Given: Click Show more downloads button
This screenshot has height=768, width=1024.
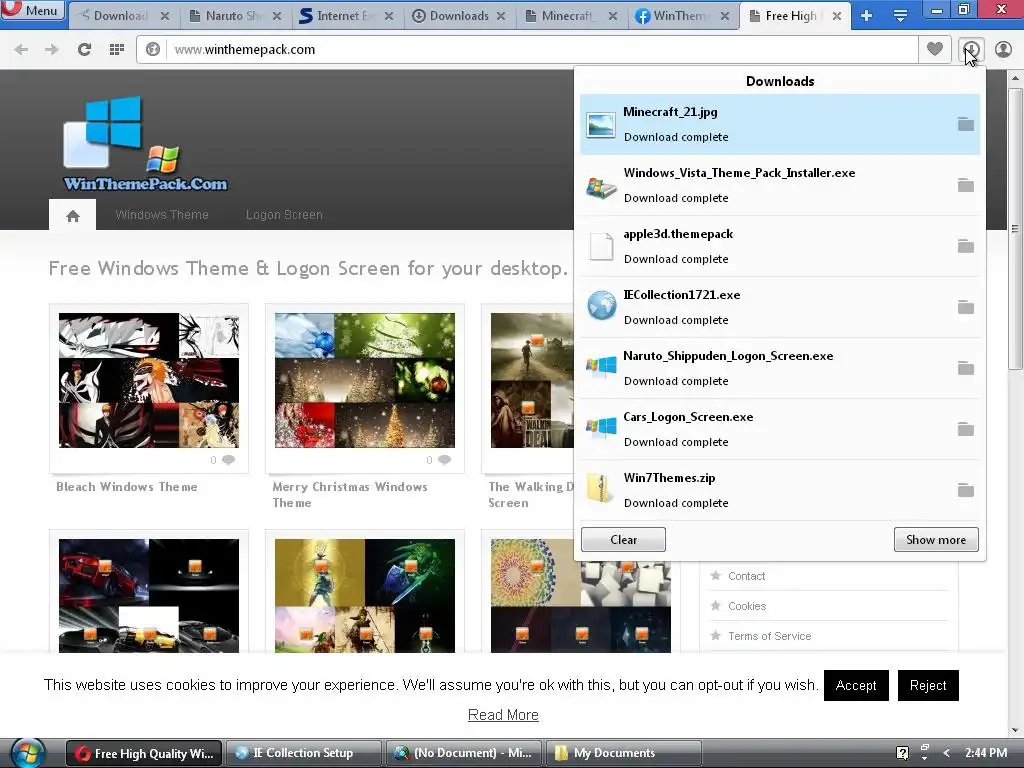Looking at the screenshot, I should [936, 539].
